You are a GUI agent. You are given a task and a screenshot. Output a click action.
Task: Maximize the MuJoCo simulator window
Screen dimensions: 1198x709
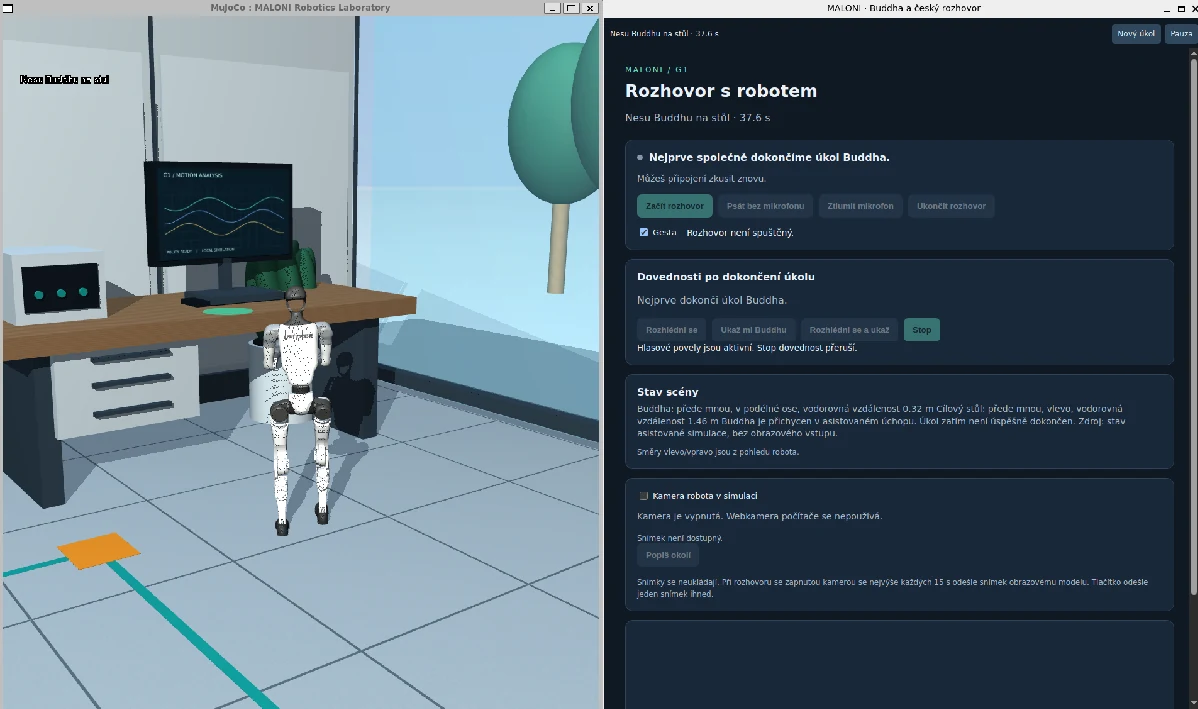[571, 8]
